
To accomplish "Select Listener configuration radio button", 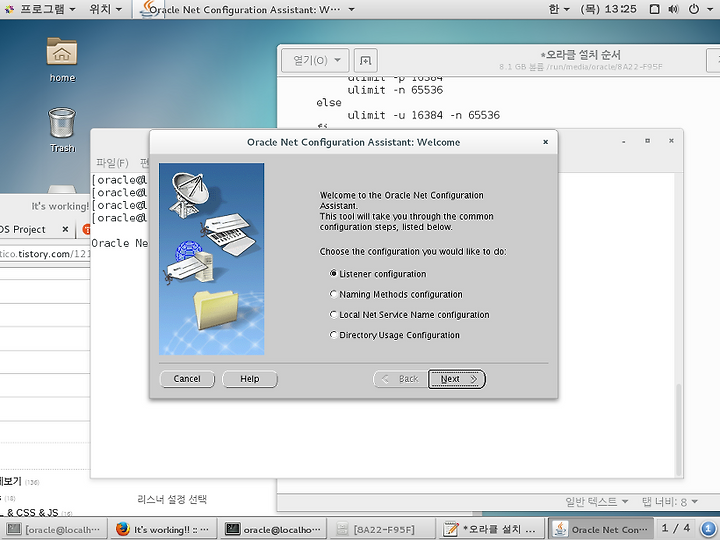I will click(333, 273).
